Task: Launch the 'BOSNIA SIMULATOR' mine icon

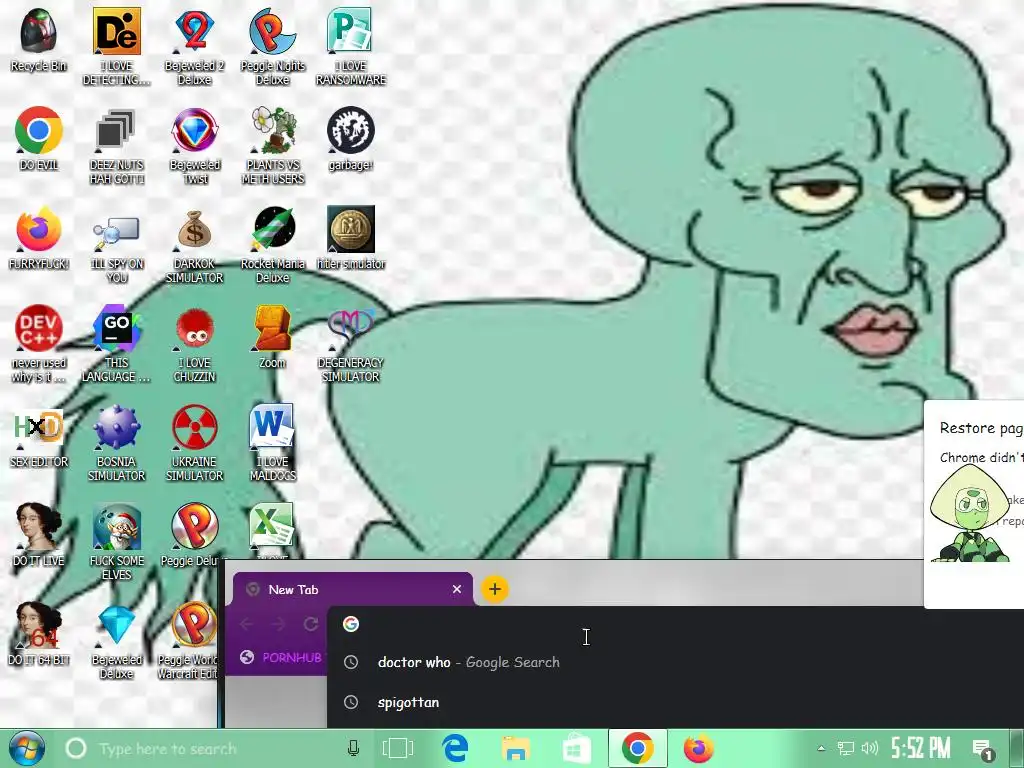Action: (x=116, y=443)
